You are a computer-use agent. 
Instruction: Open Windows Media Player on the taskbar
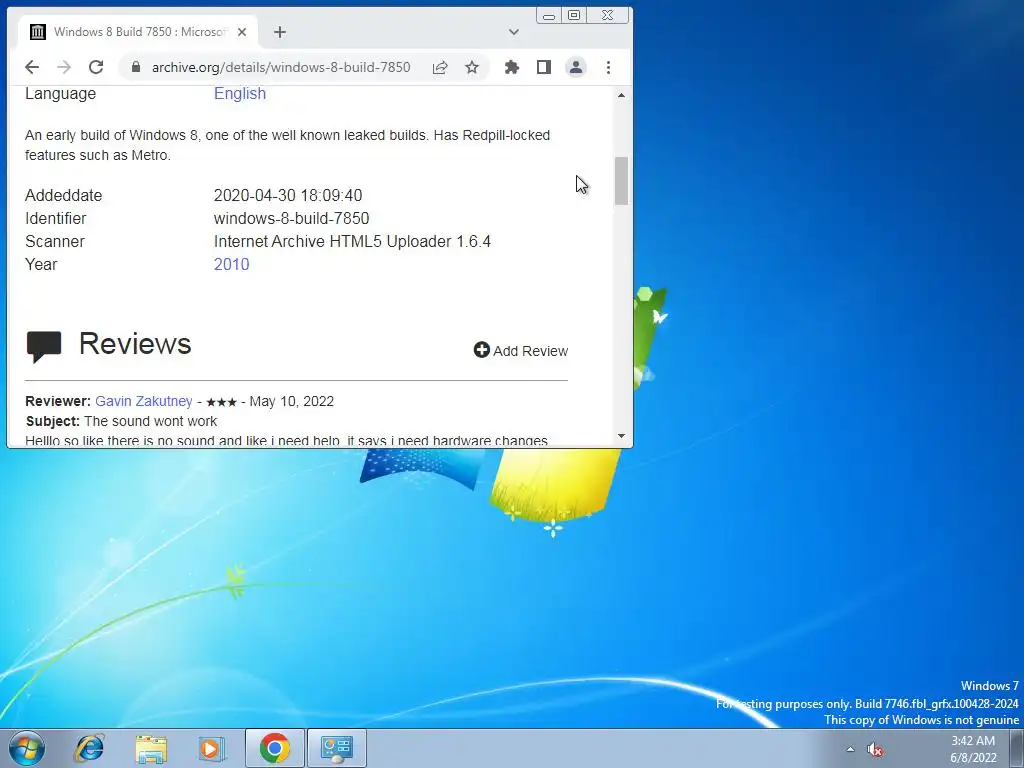[x=211, y=748]
